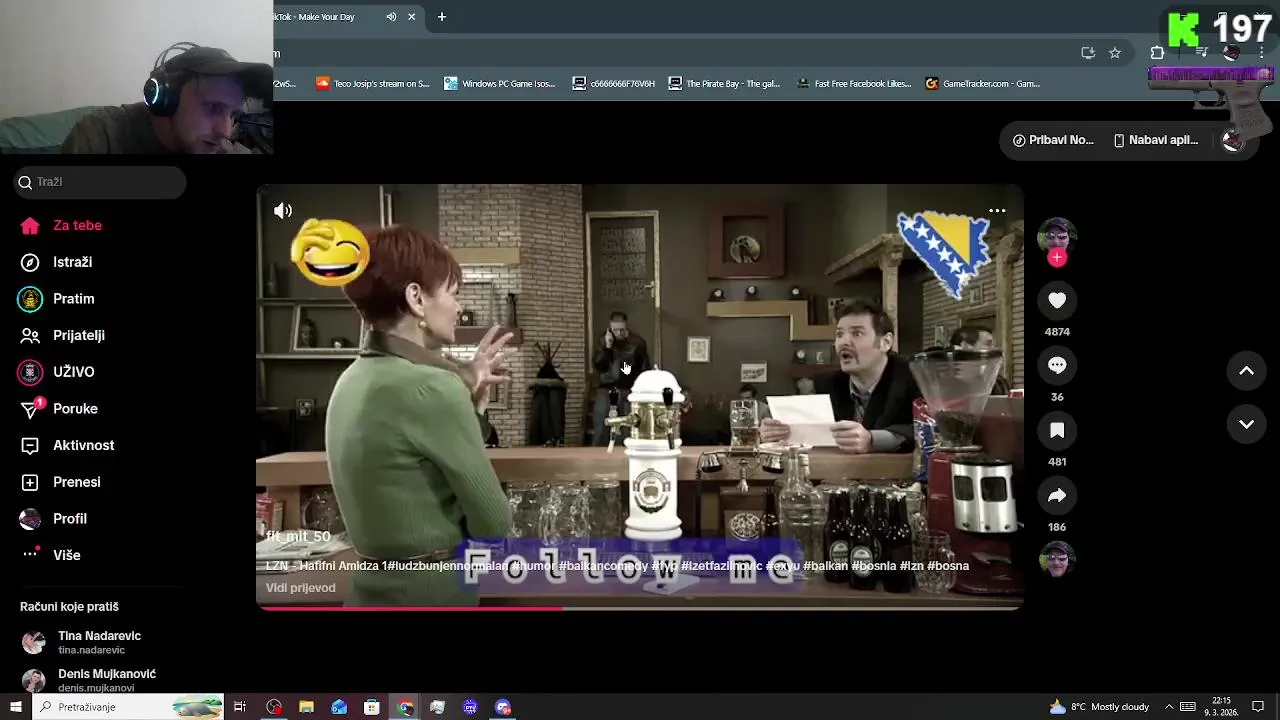Mute the TikTok tab audio icon

(391, 17)
